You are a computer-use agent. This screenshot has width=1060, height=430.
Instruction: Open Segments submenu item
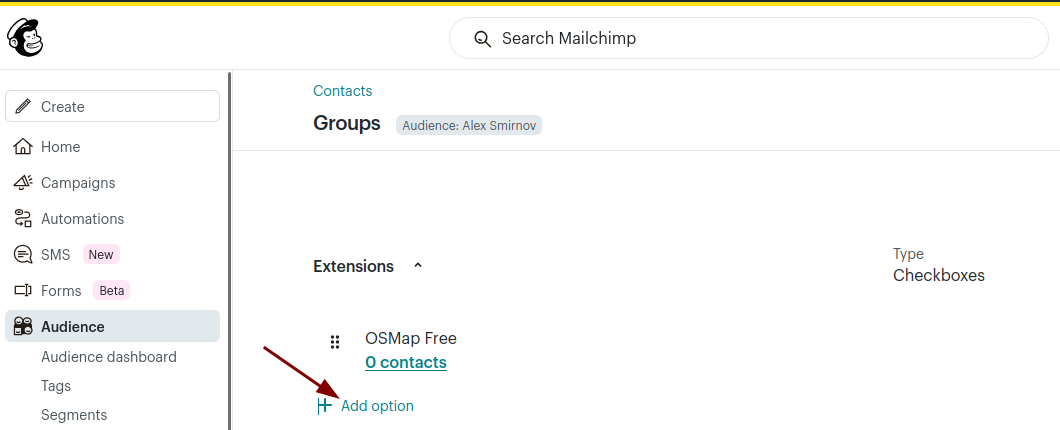(74, 414)
